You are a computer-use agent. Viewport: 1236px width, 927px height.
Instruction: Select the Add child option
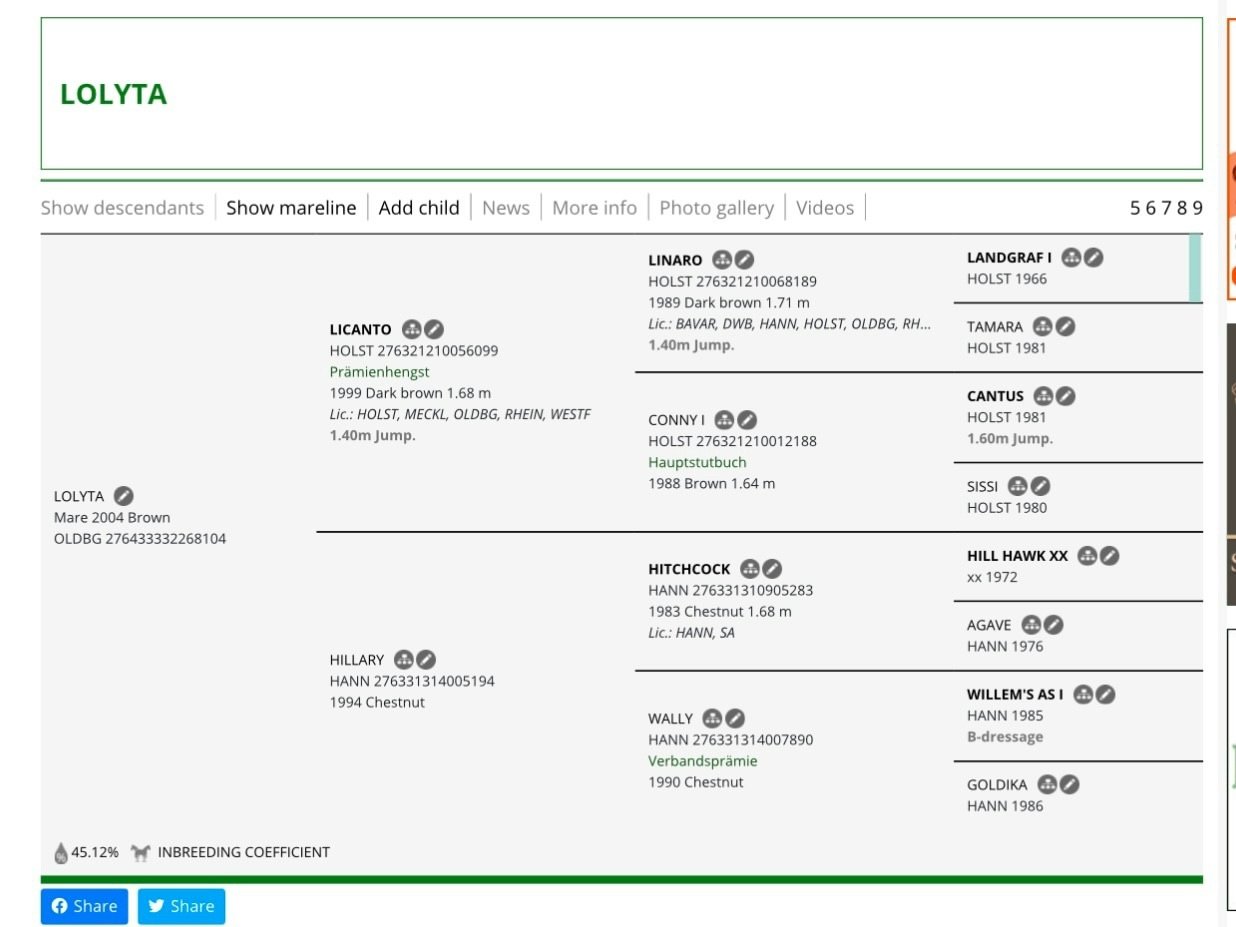[419, 208]
